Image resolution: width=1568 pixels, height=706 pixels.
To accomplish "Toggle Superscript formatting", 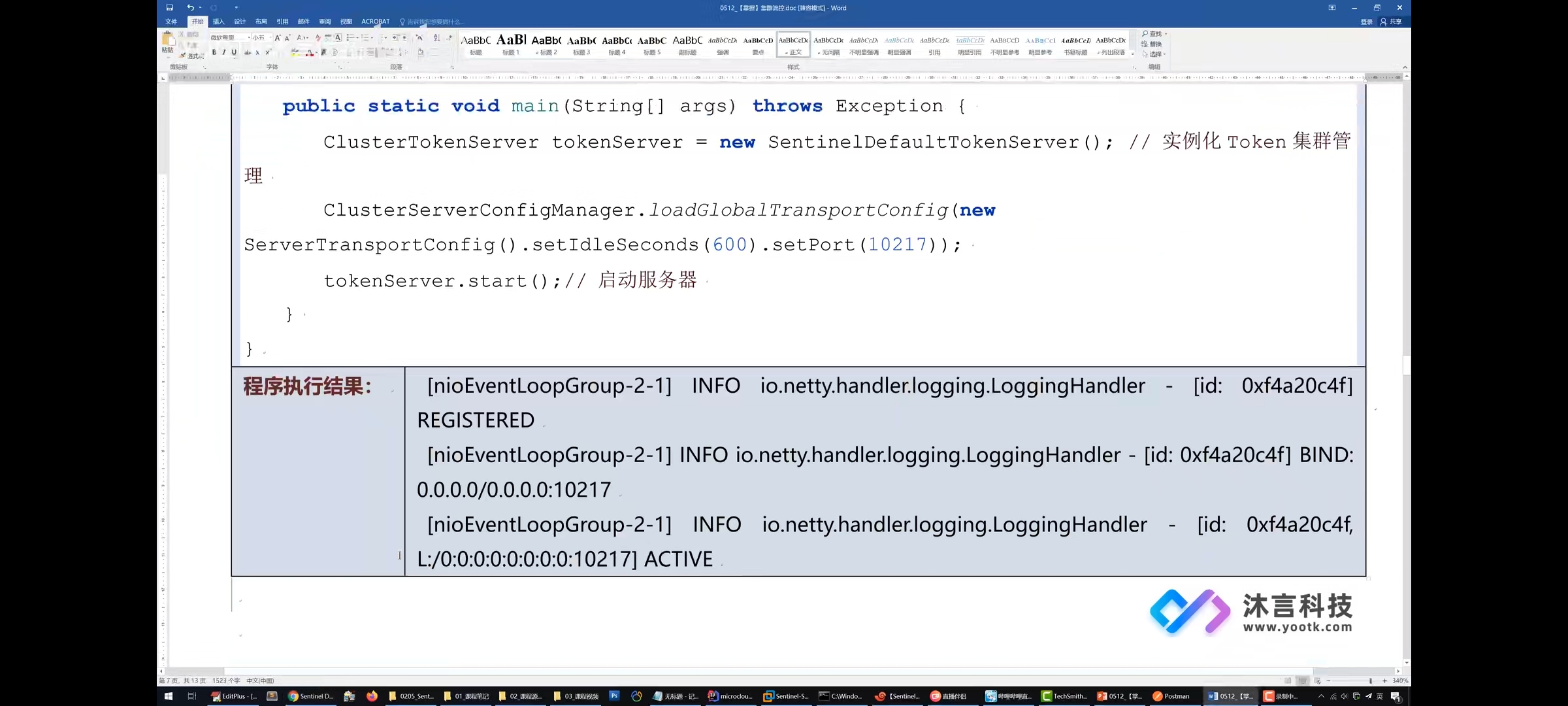I will pos(268,52).
